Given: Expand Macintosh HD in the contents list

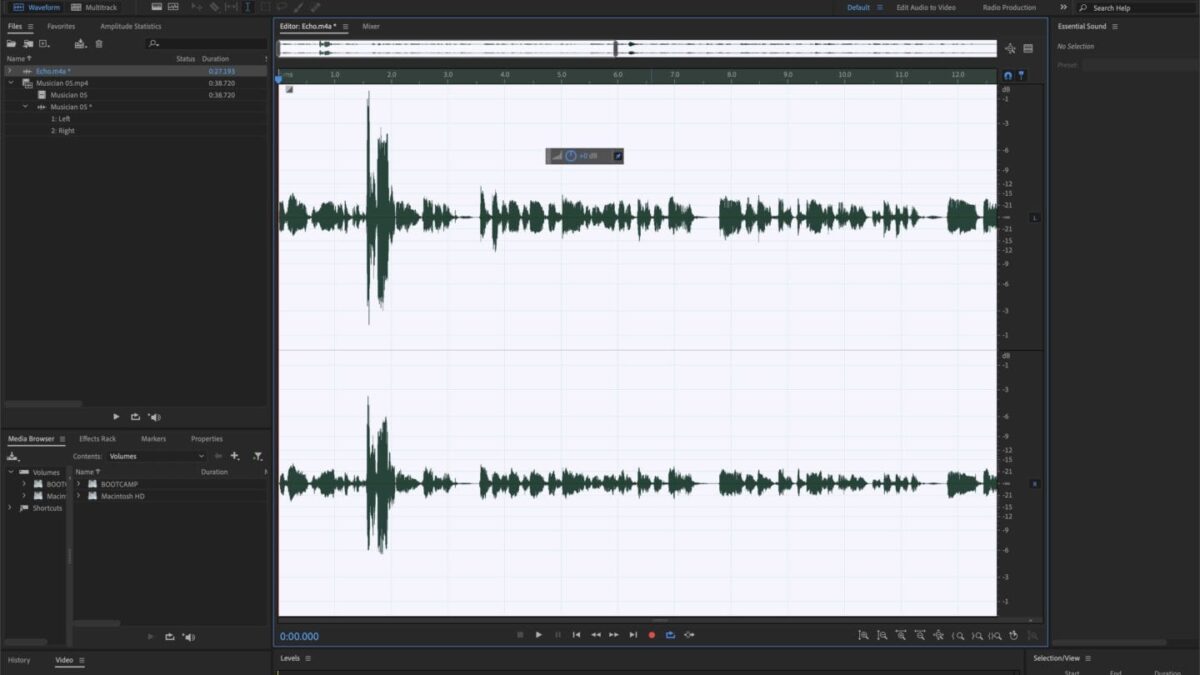Looking at the screenshot, I should click(78, 496).
